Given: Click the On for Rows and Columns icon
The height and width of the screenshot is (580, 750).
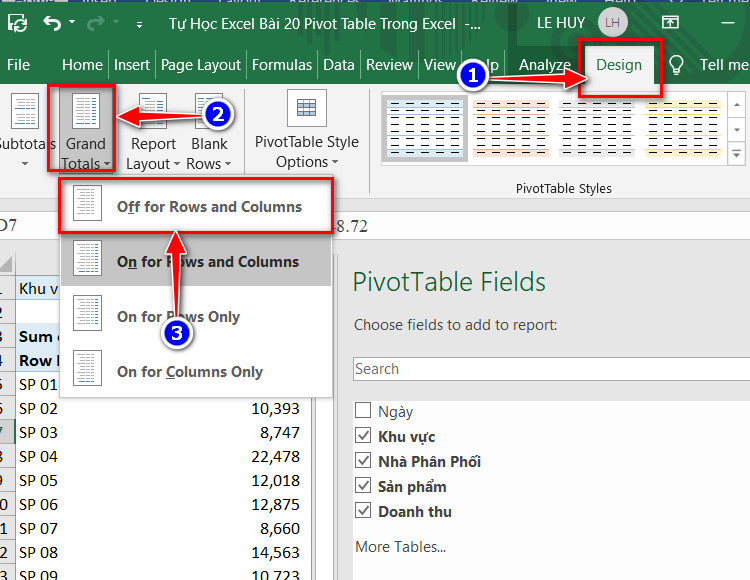Looking at the screenshot, I should [88, 258].
